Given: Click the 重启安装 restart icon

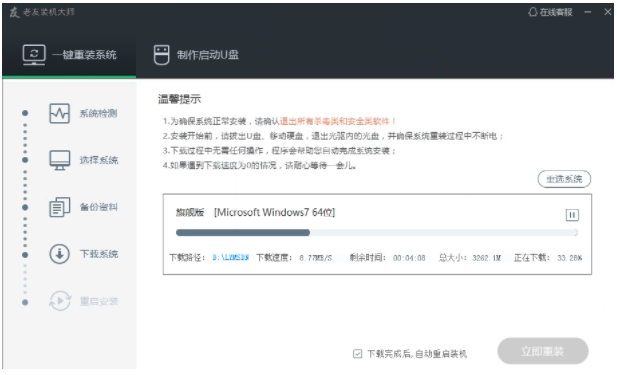Looking at the screenshot, I should coord(60,301).
